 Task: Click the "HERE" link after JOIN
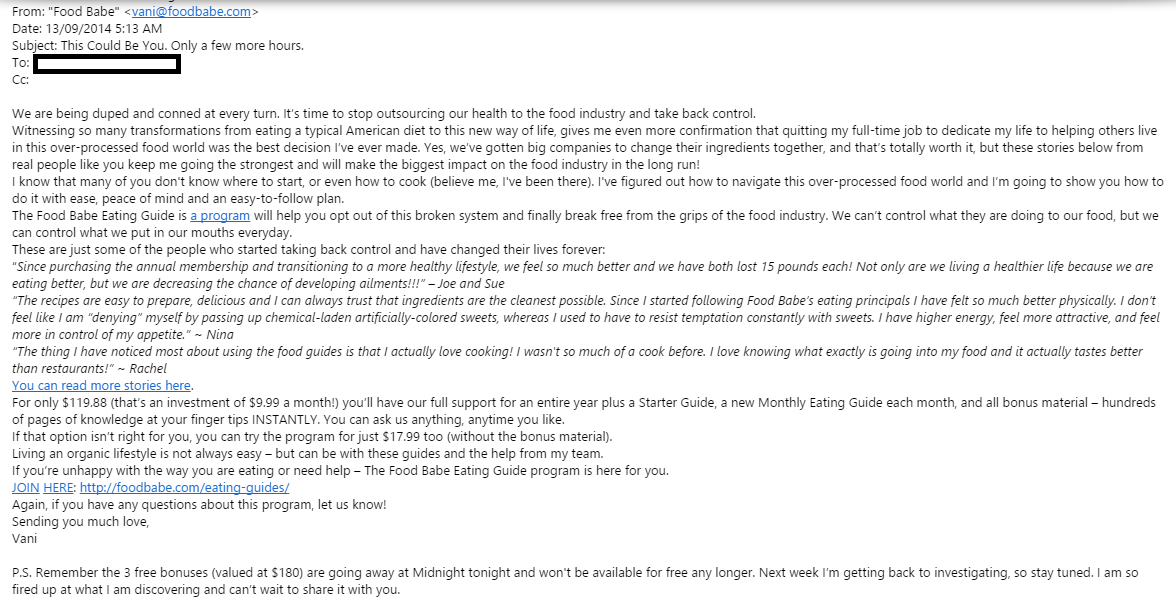point(58,487)
